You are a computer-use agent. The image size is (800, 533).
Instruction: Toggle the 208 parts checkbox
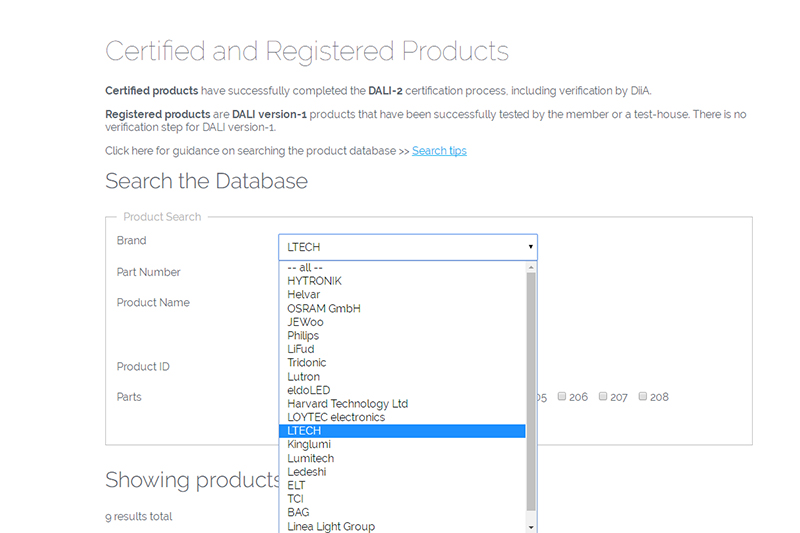pos(643,396)
